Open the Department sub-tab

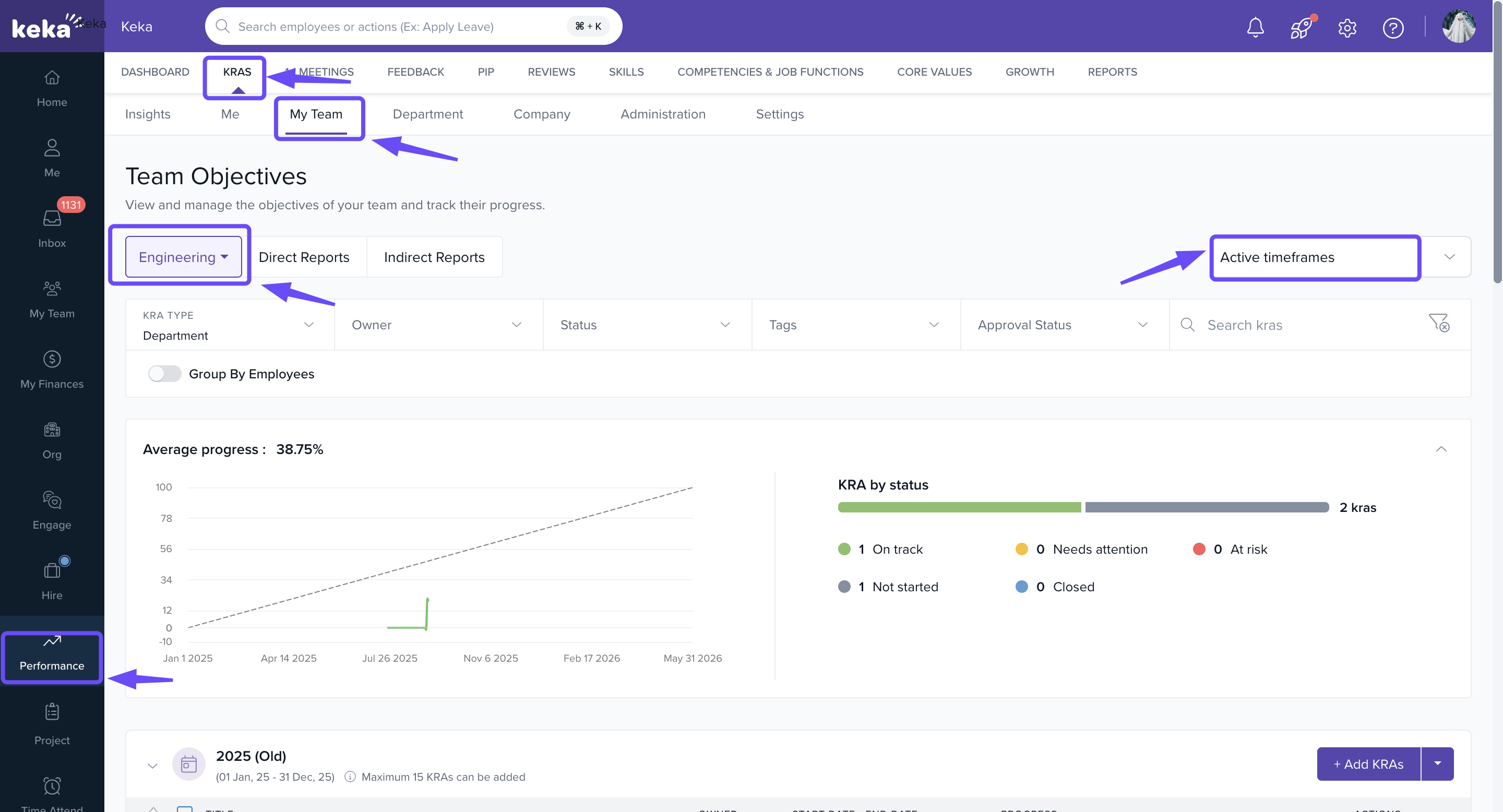[427, 114]
